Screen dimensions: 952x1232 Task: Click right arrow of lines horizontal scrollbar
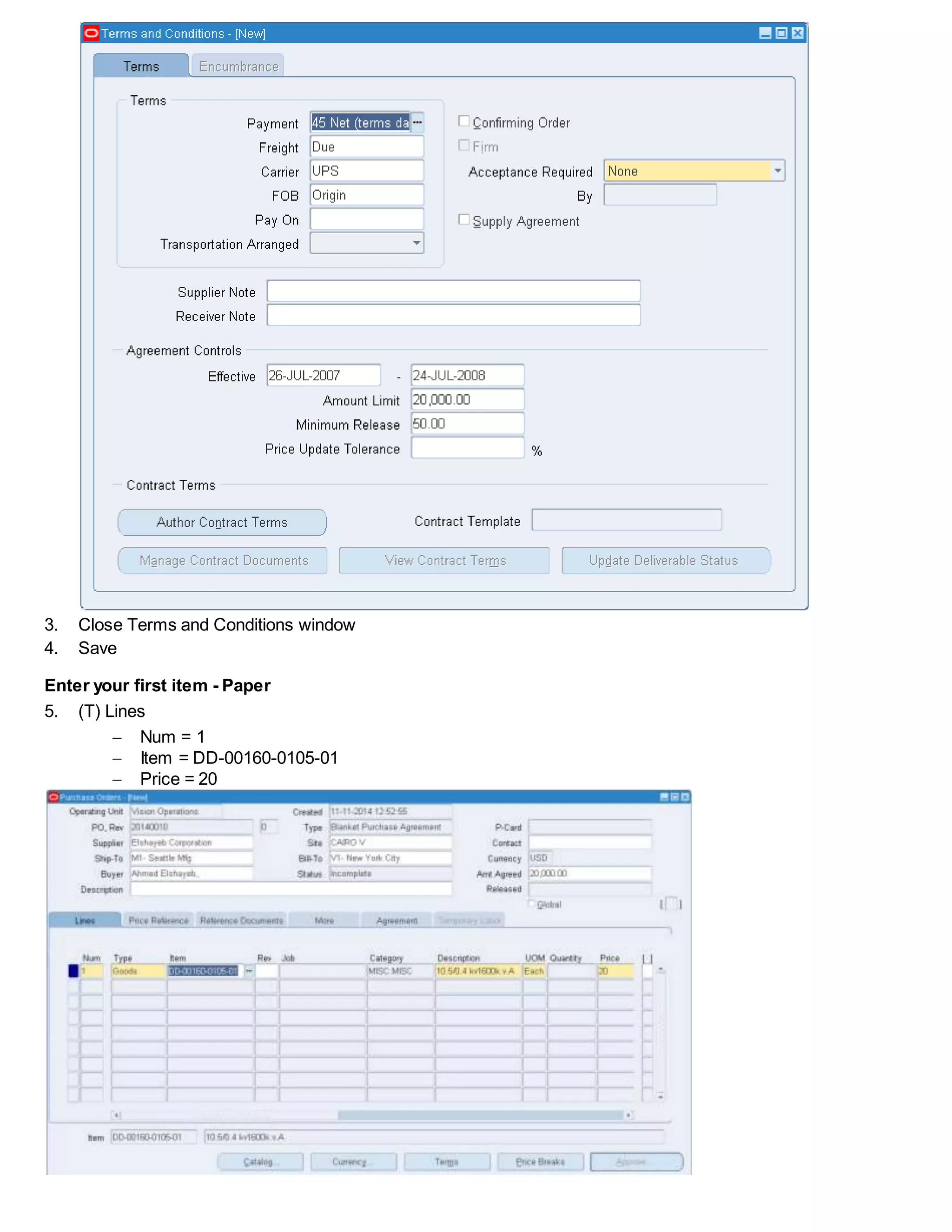[x=628, y=1115]
